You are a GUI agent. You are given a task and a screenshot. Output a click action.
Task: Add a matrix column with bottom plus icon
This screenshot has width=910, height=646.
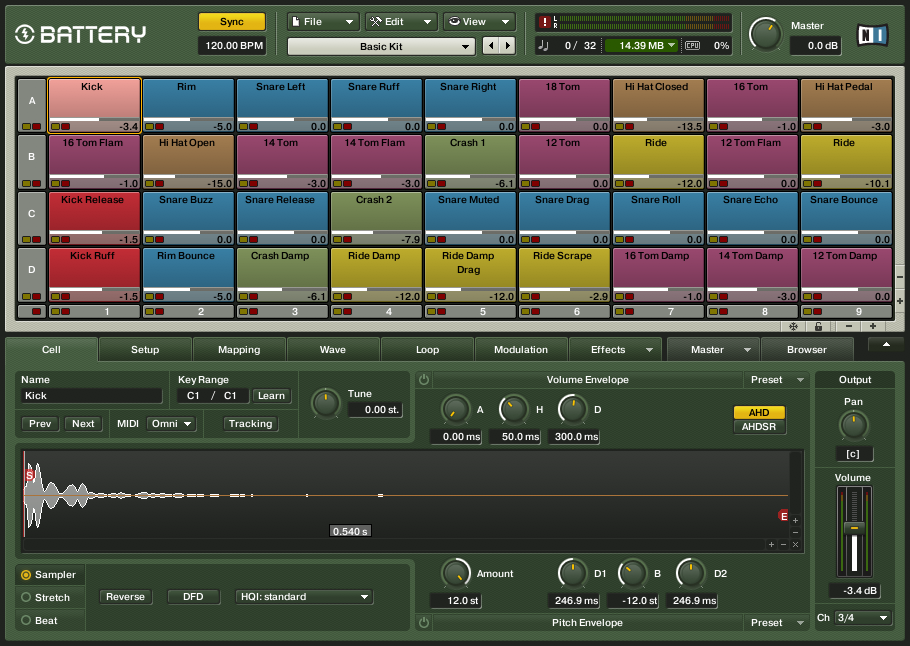tap(873, 326)
